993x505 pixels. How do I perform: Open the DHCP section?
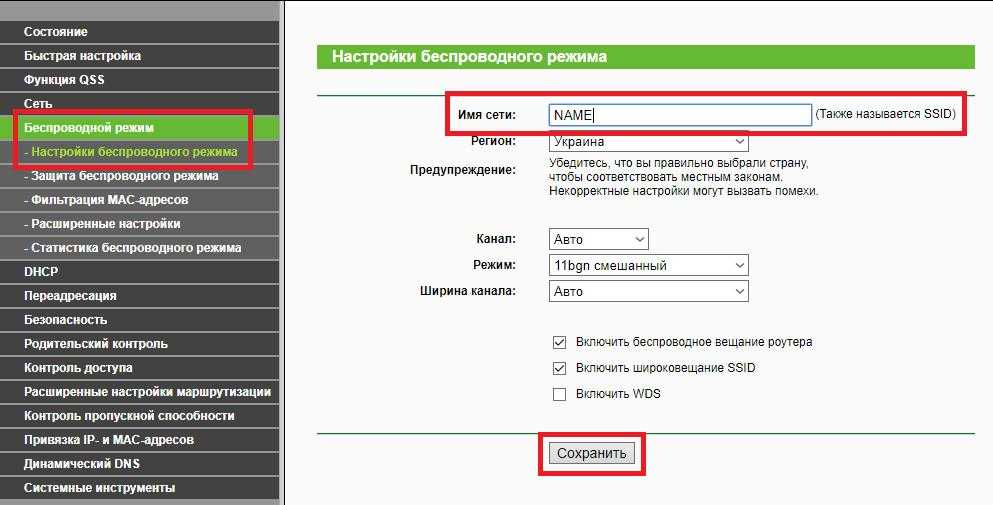(139, 272)
